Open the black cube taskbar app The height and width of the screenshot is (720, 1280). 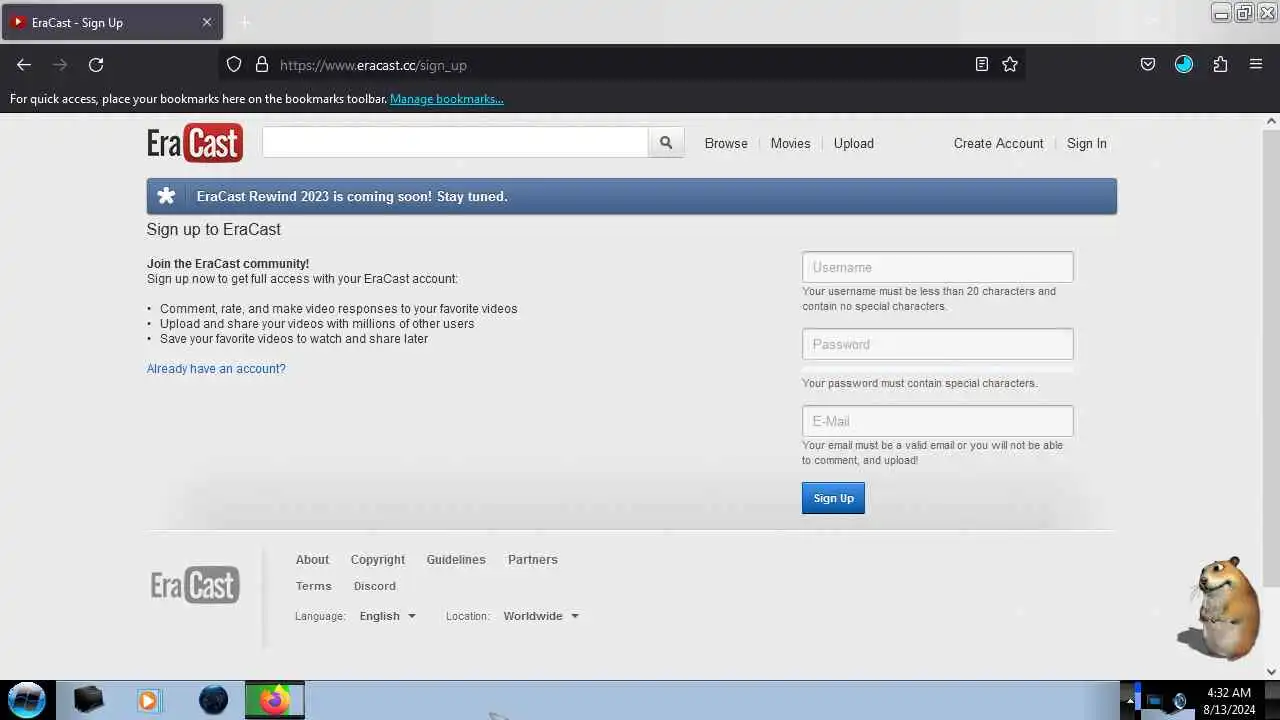89,700
